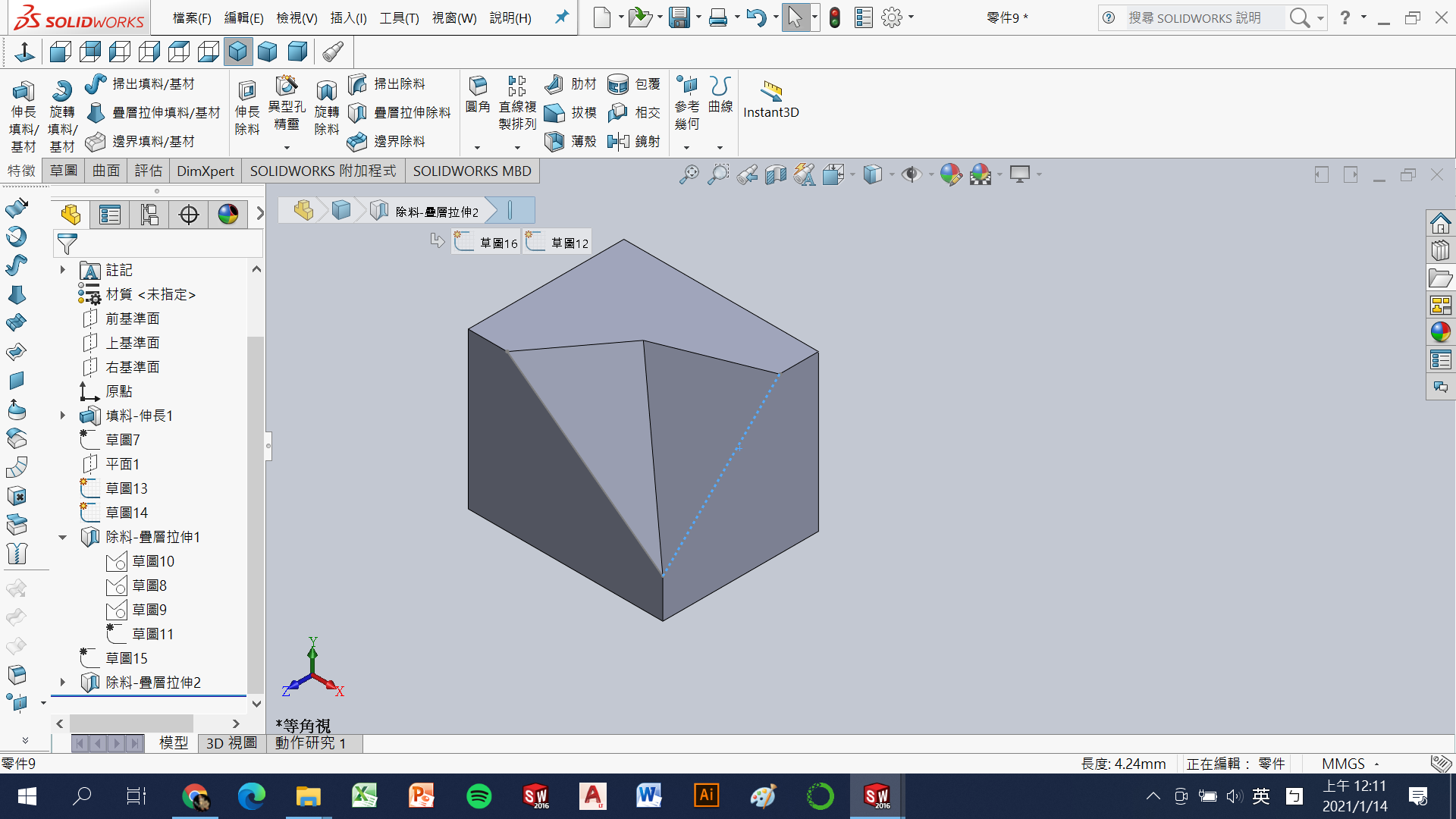Click the Lofted Cut (疊層拉伸除料) icon

click(x=357, y=113)
